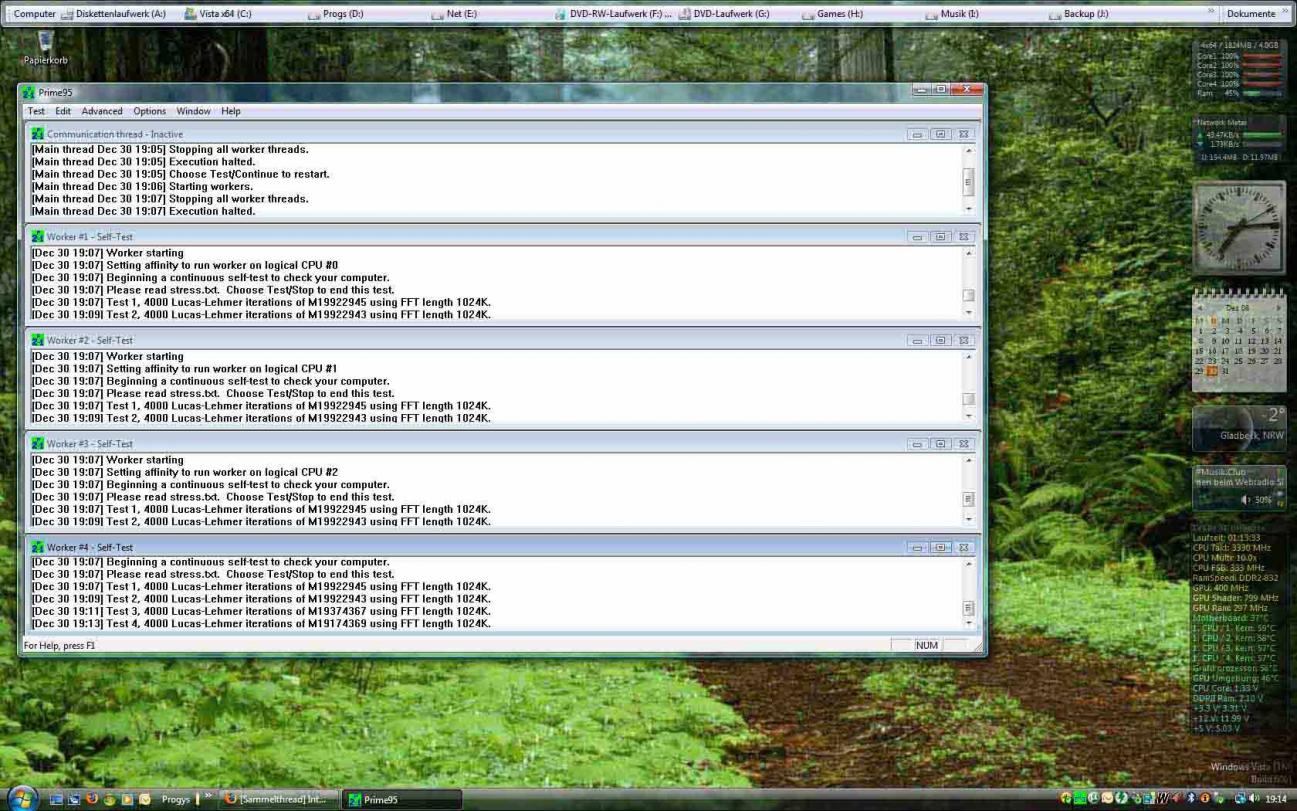Click Worker #1 'logical CPU #0' line
The height and width of the screenshot is (811, 1297).
185,265
